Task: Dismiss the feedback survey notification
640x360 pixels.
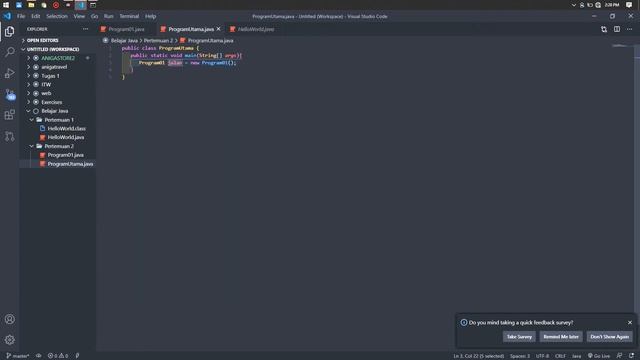Action: [x=630, y=322]
